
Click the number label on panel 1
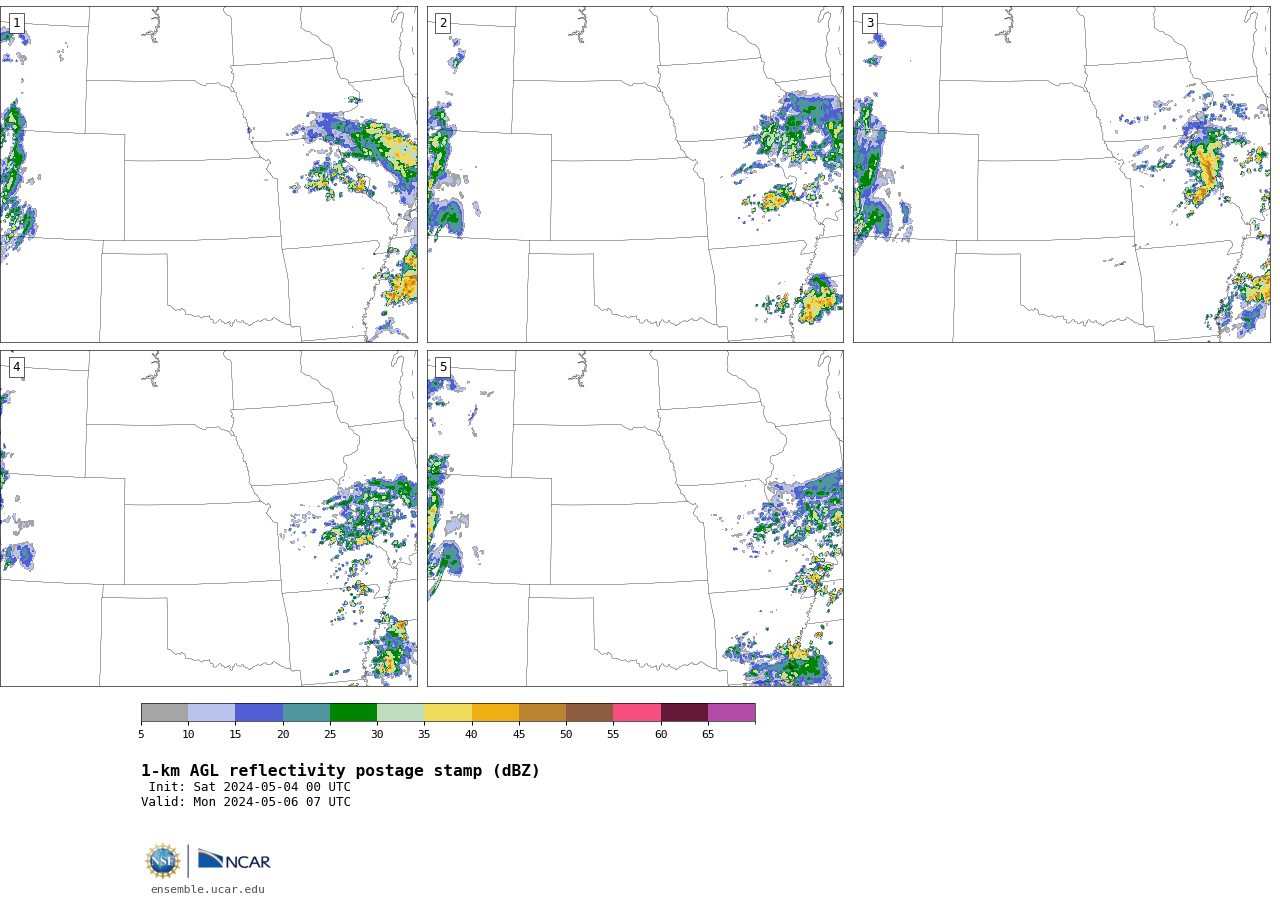point(16,23)
